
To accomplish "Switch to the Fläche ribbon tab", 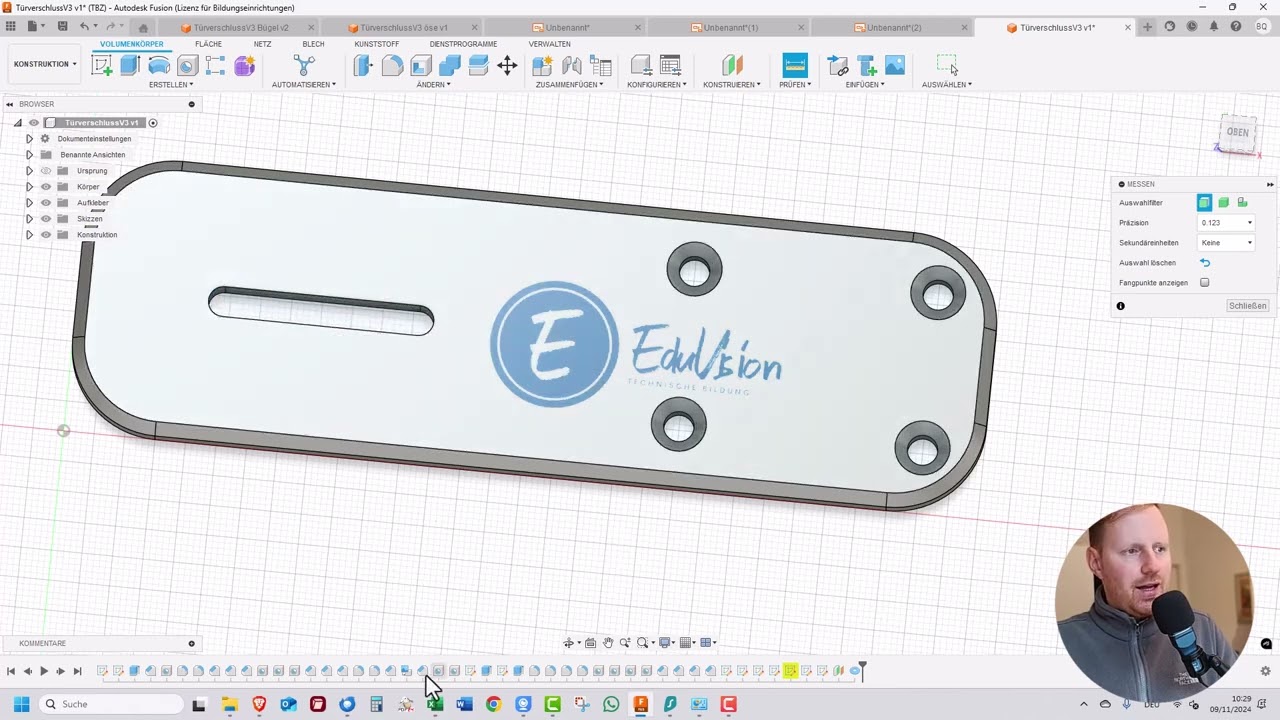I will (208, 44).
